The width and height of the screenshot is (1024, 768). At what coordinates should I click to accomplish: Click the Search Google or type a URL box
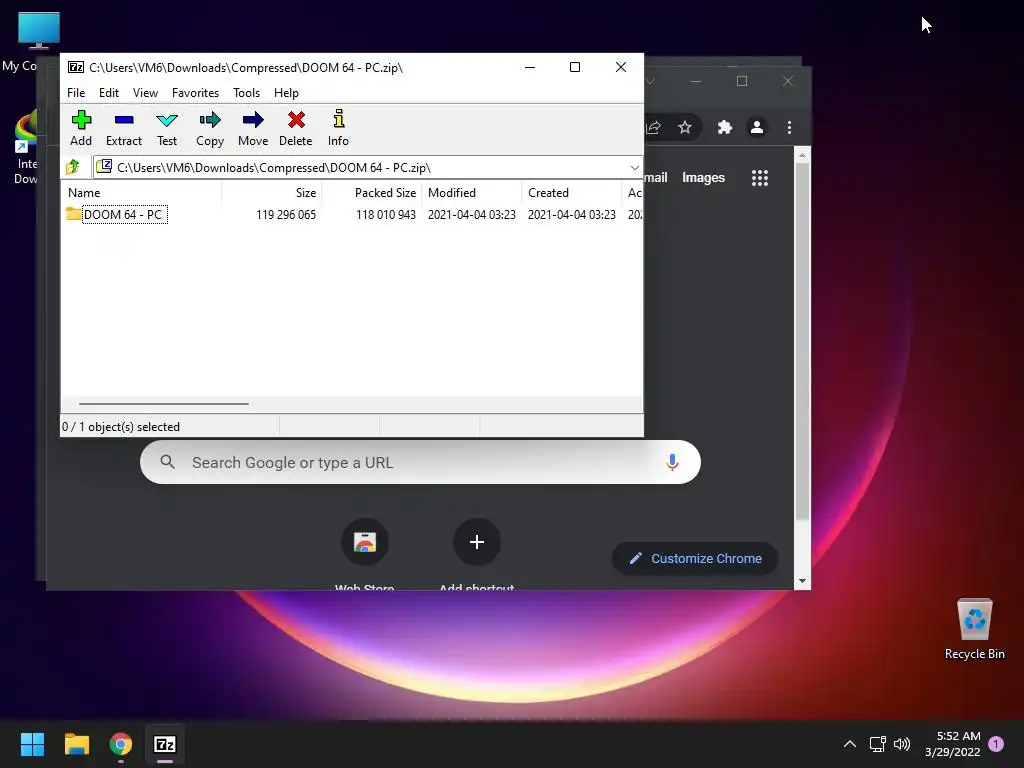coord(420,462)
